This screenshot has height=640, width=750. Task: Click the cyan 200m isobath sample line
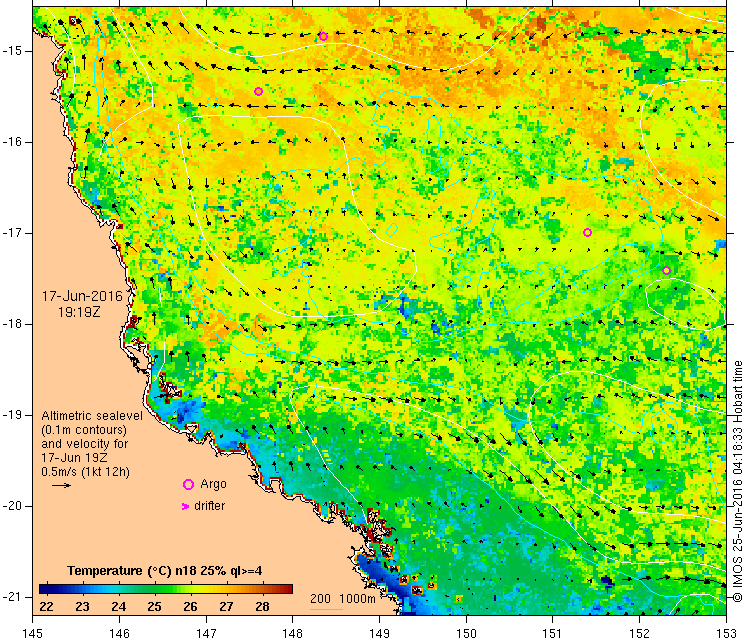tap(326, 609)
